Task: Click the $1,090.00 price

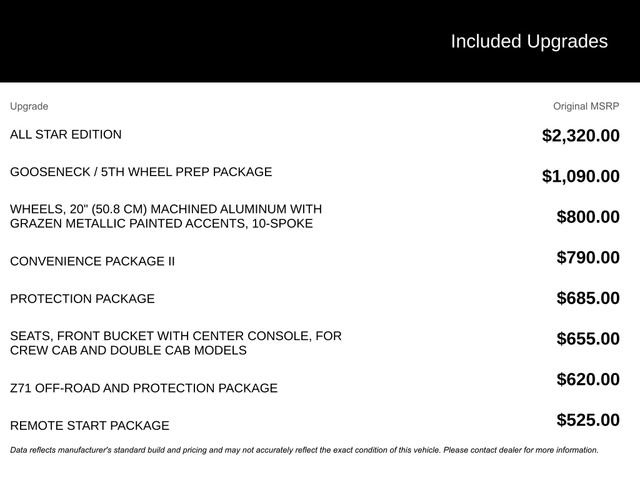Action: click(580, 176)
